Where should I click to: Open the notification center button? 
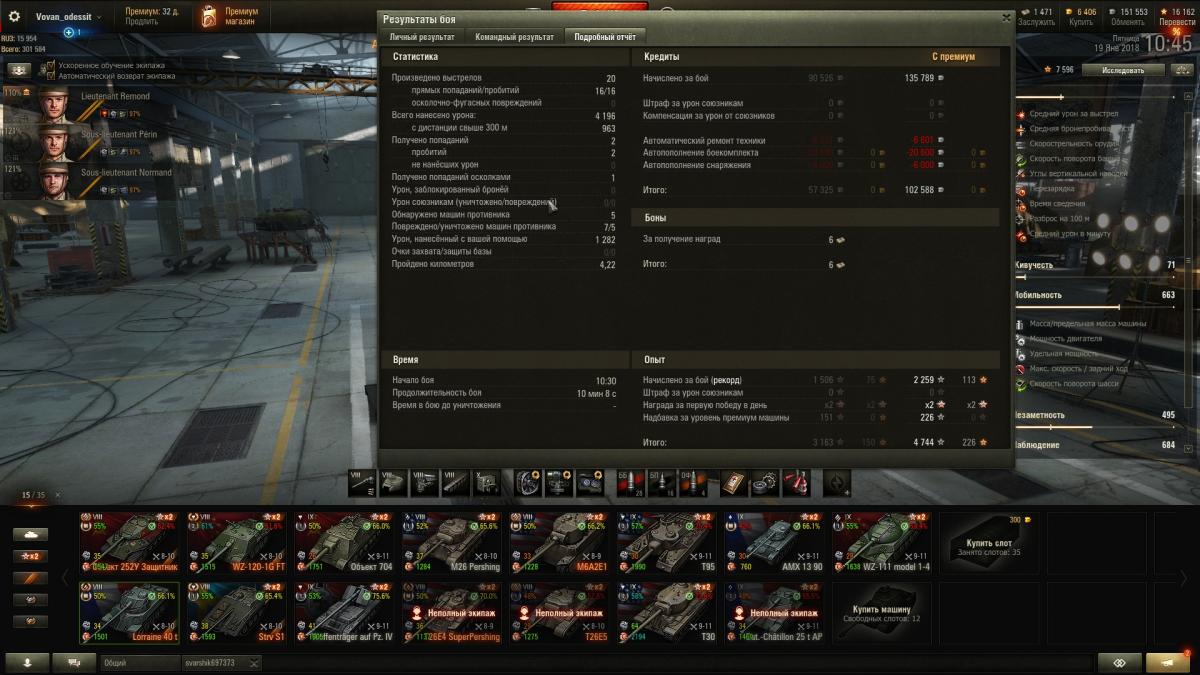coord(1168,663)
